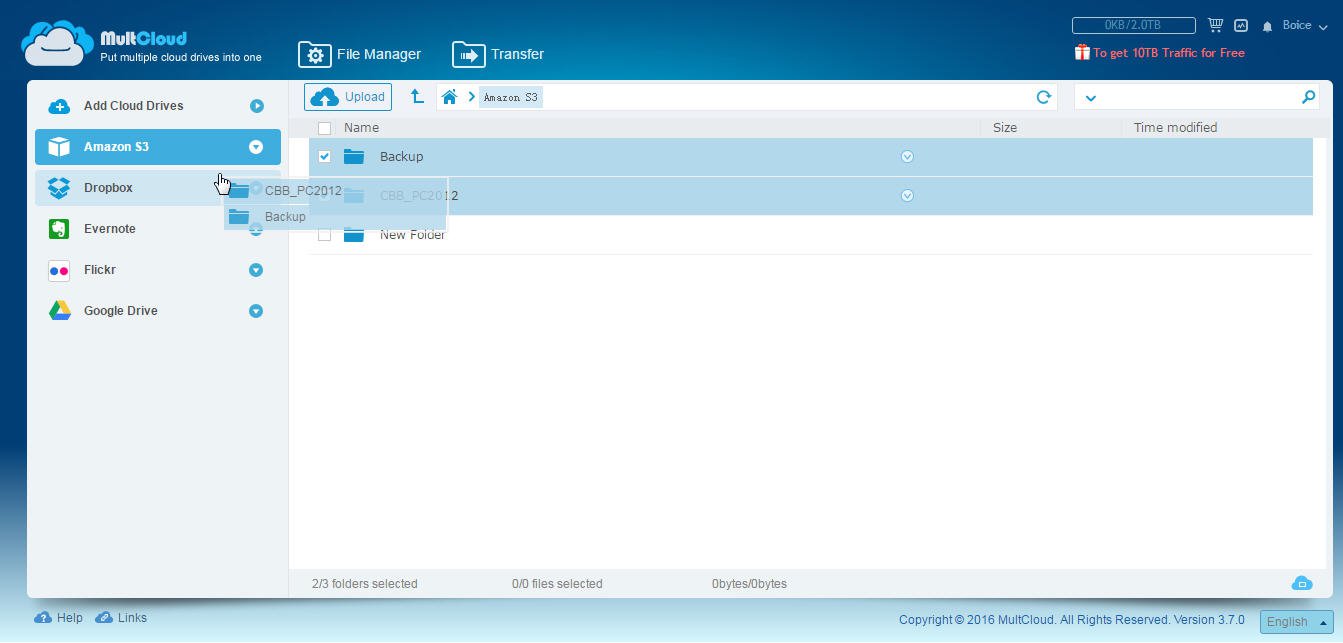Open the shopping cart icon
Screen dimensions: 1343x643
pos(1215,25)
